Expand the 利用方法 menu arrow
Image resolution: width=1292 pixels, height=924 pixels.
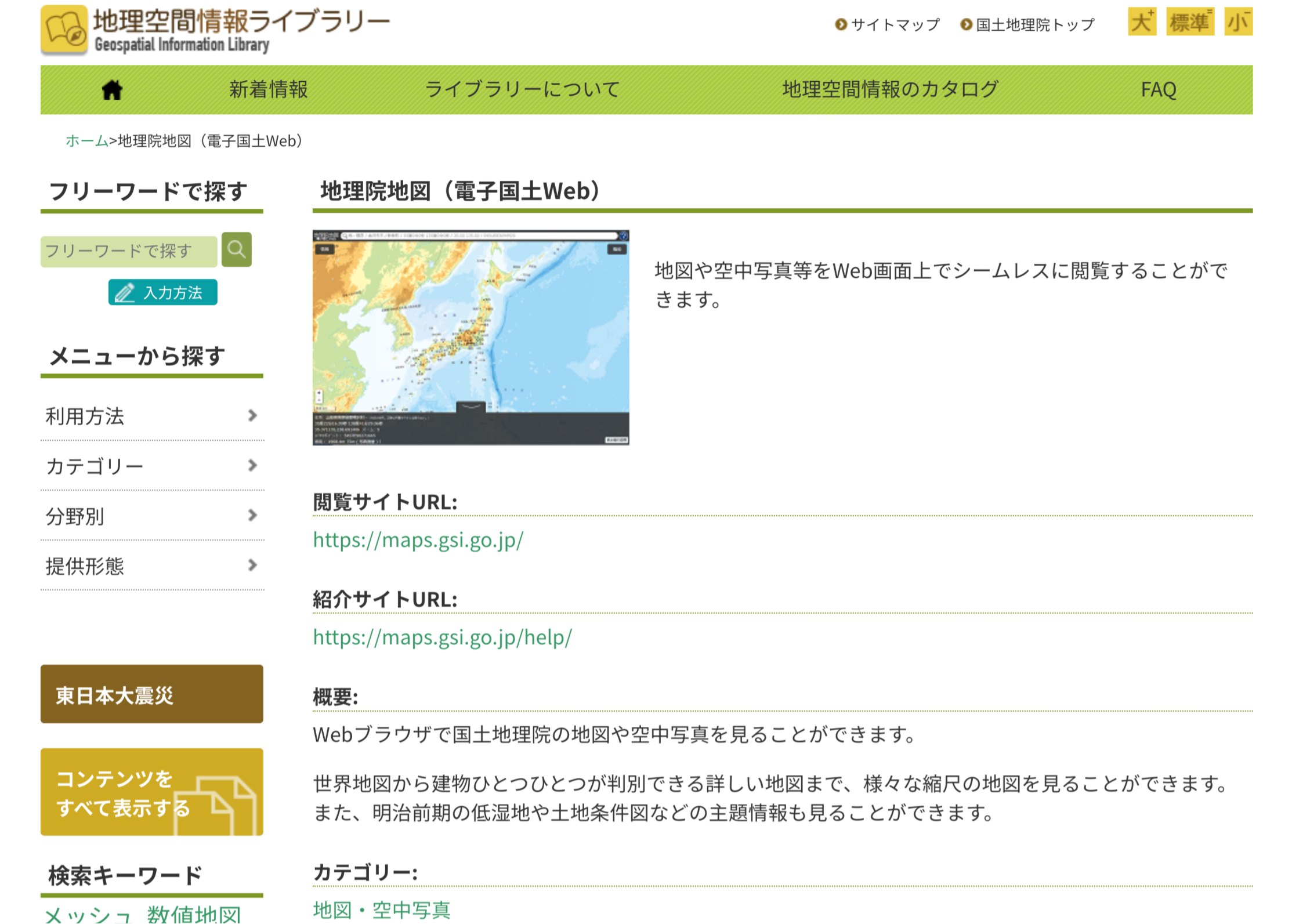click(252, 415)
